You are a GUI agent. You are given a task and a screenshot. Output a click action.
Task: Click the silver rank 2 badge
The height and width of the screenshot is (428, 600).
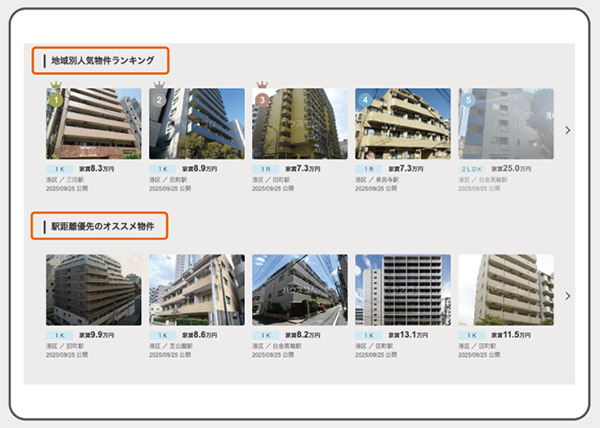click(159, 99)
